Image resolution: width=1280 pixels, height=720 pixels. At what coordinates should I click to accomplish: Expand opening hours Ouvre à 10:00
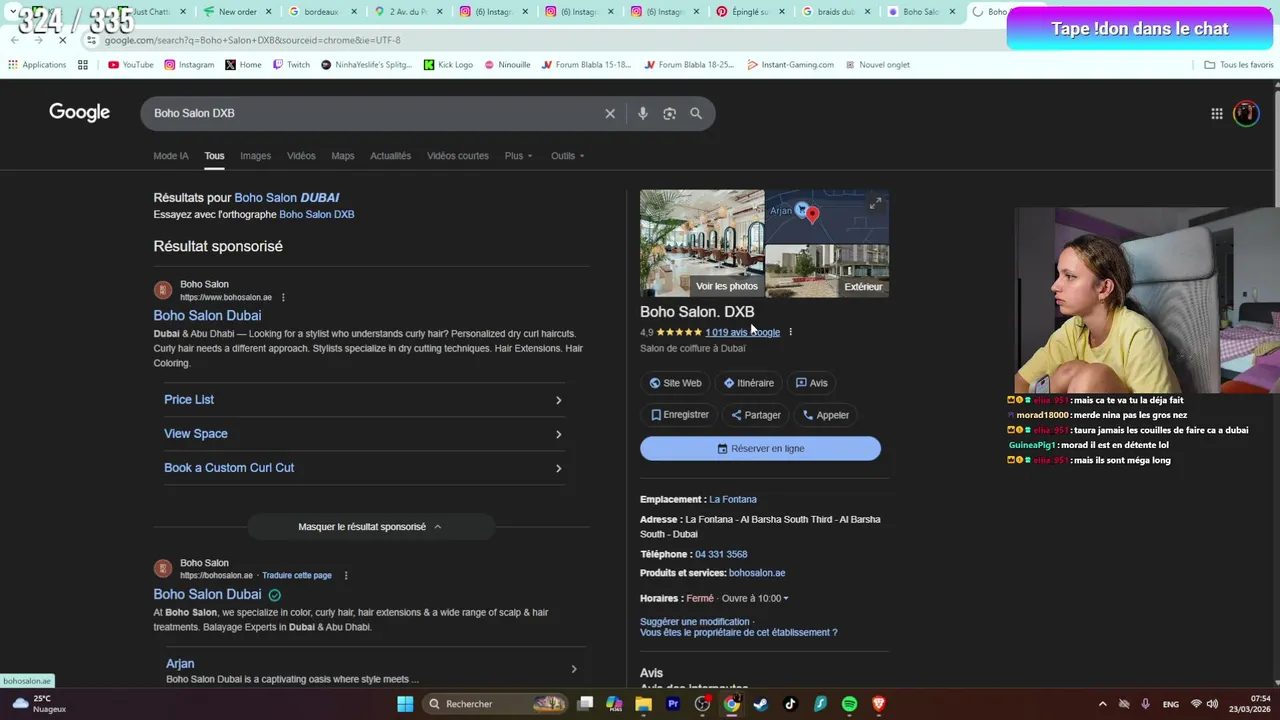(755, 598)
